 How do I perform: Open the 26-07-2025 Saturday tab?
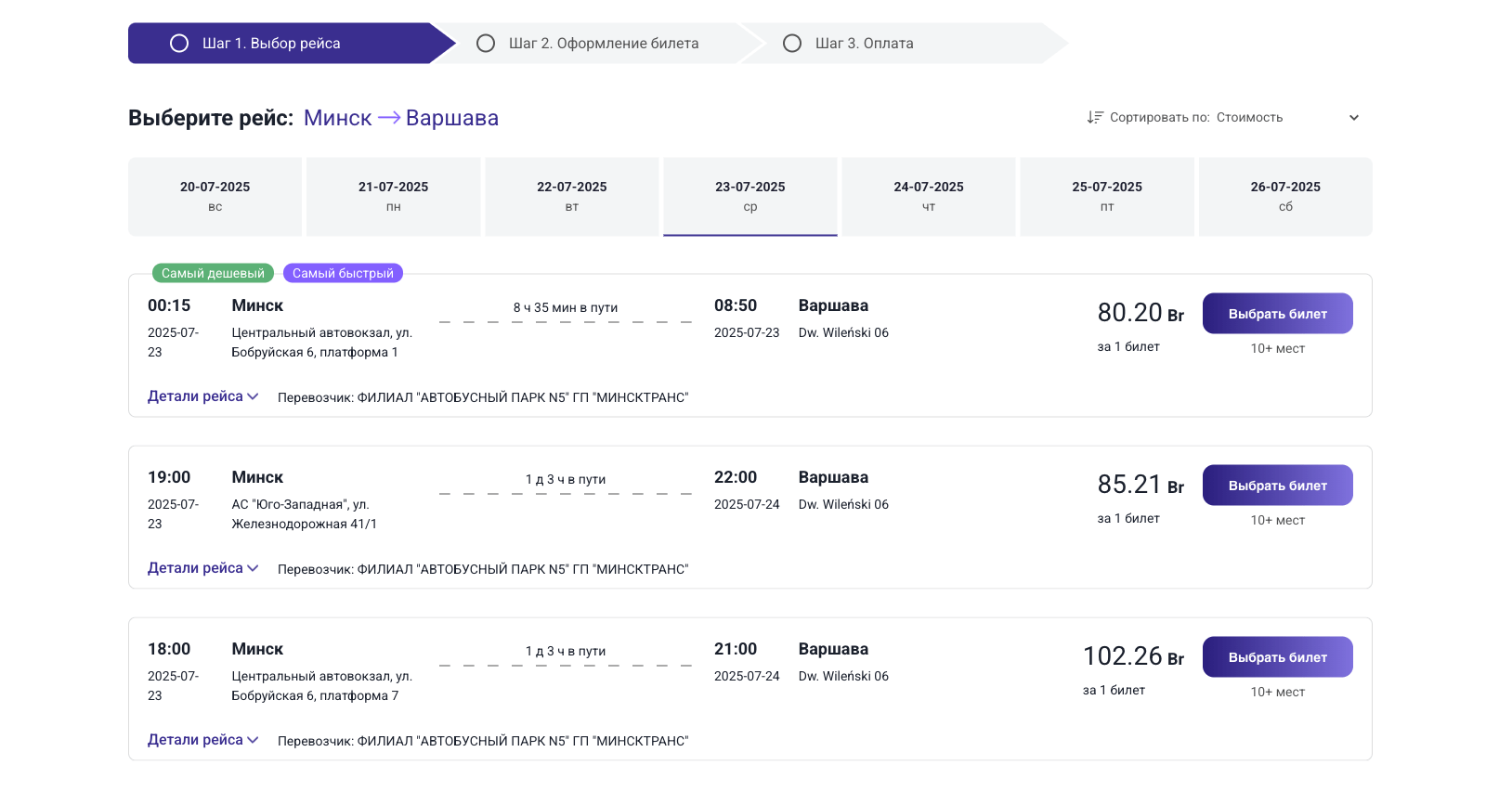coord(1284,196)
